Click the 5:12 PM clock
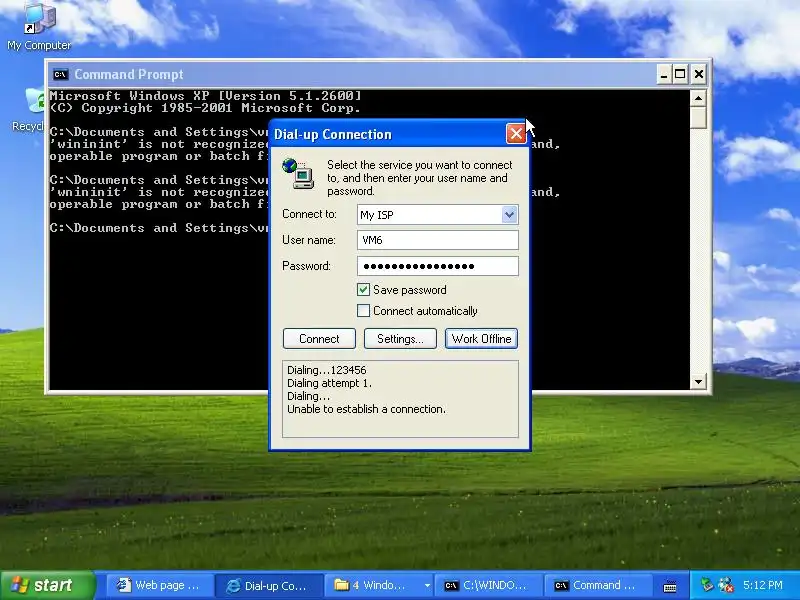800x600 pixels. click(763, 585)
